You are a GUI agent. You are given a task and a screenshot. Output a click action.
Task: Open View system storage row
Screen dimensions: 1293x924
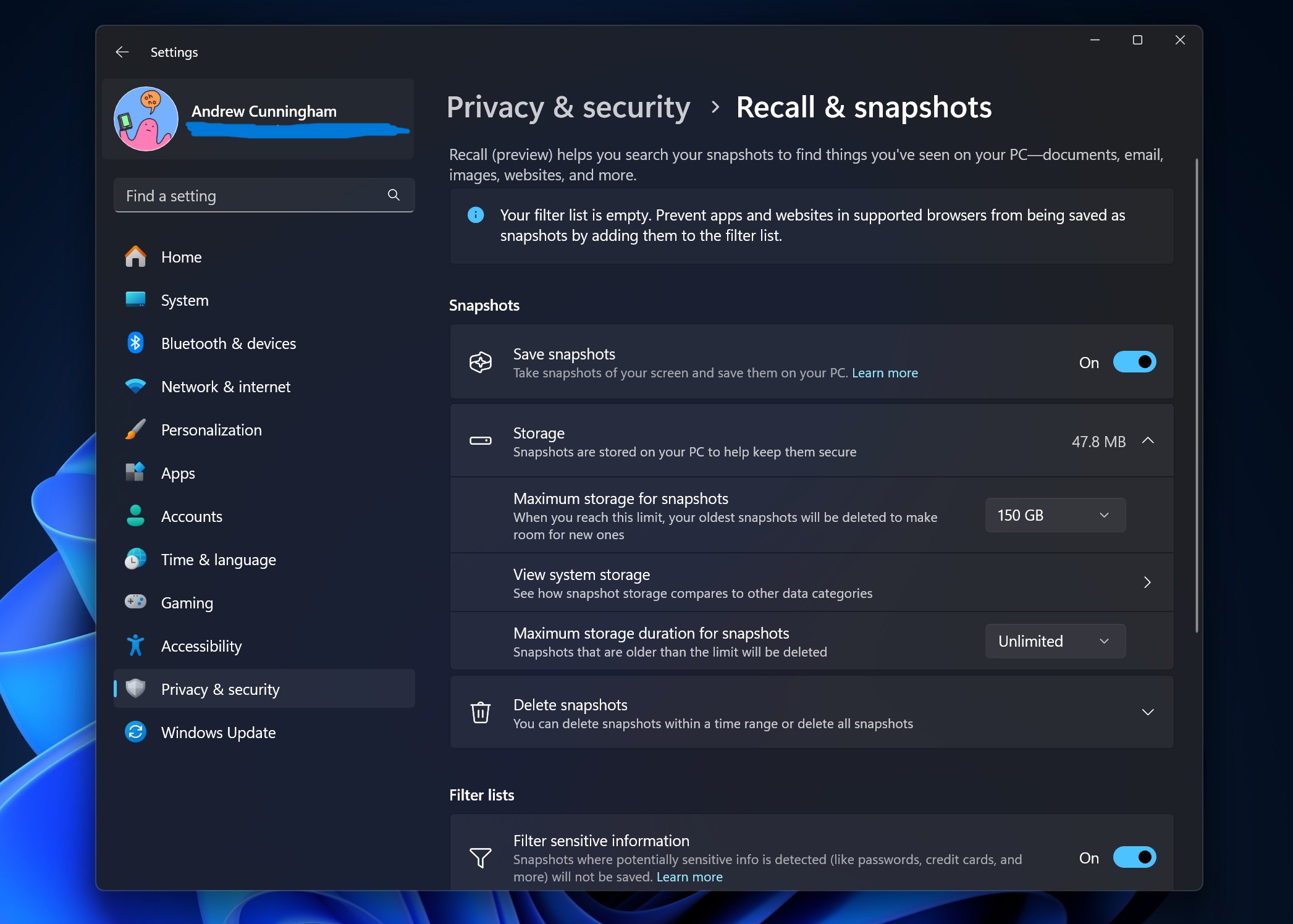pos(812,582)
